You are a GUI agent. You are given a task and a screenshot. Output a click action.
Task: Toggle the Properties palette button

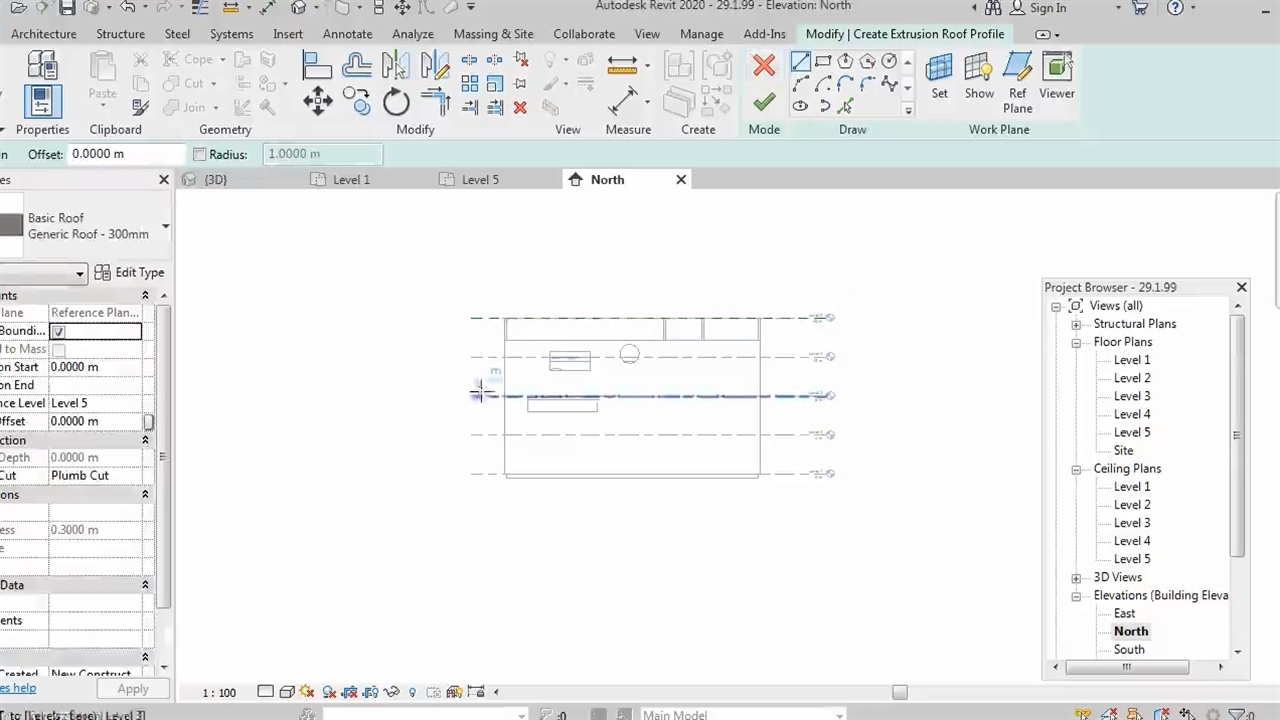42,100
